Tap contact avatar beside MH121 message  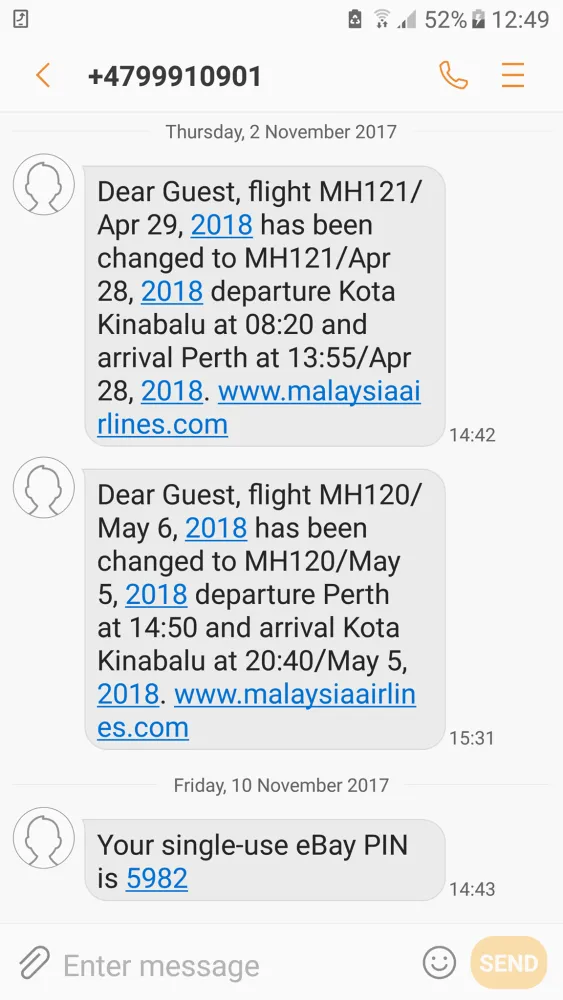tap(44, 184)
